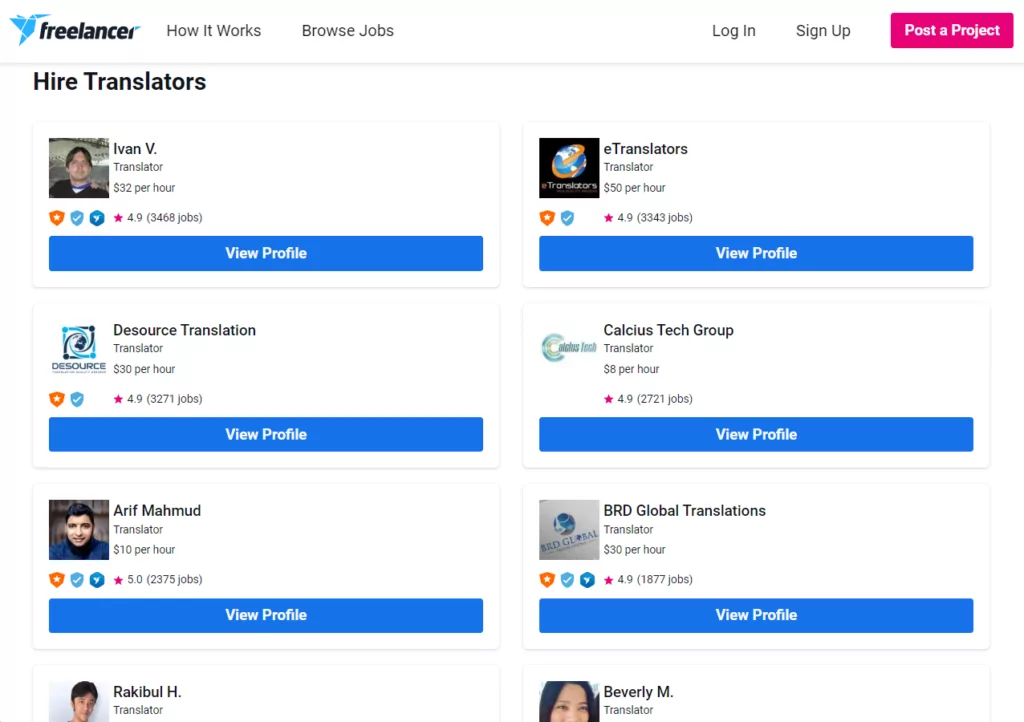
Task: Click the 4.9 (3343 jobs) rating
Action: pos(655,217)
